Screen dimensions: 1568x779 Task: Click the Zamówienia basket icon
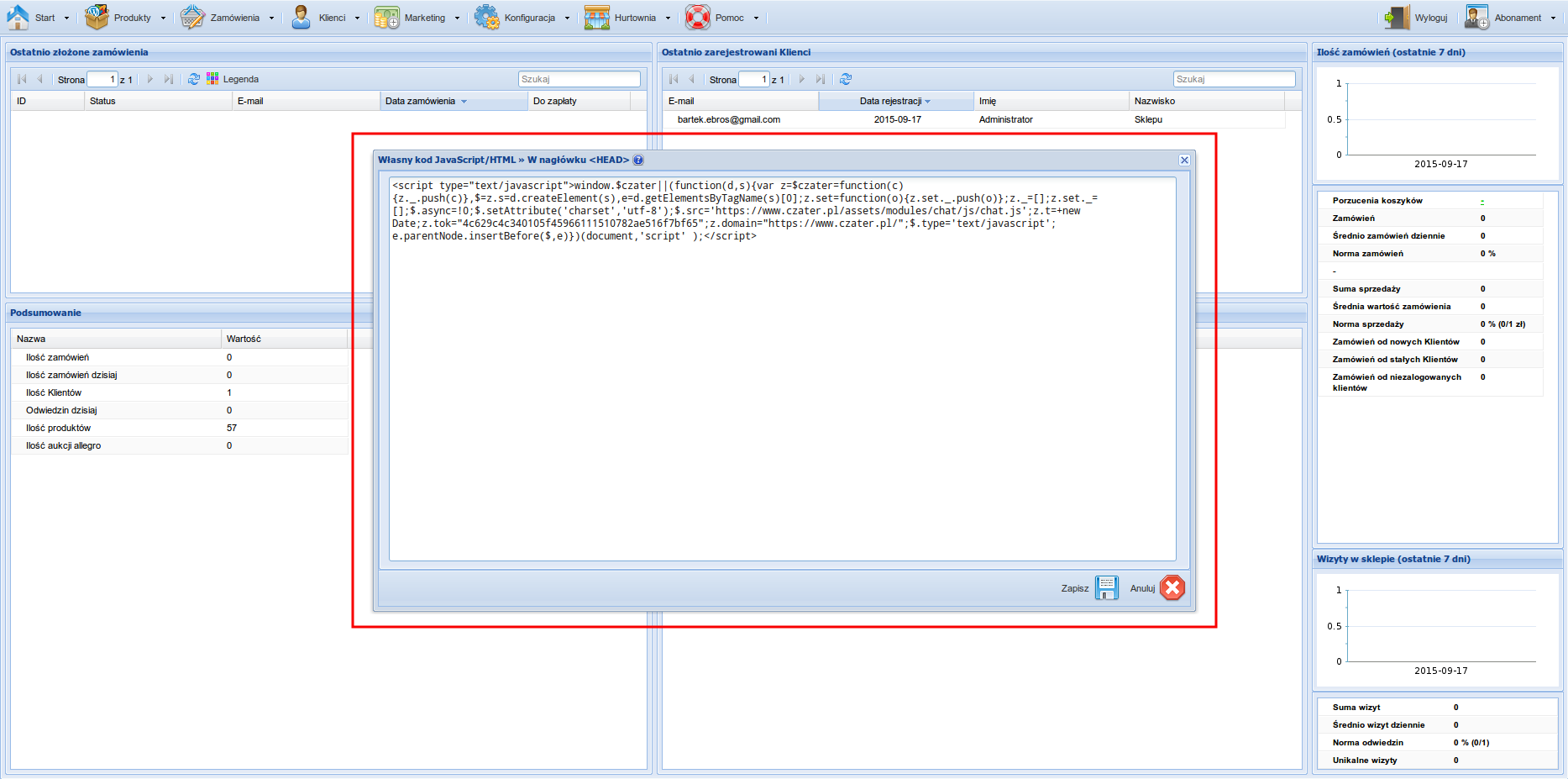pos(192,17)
